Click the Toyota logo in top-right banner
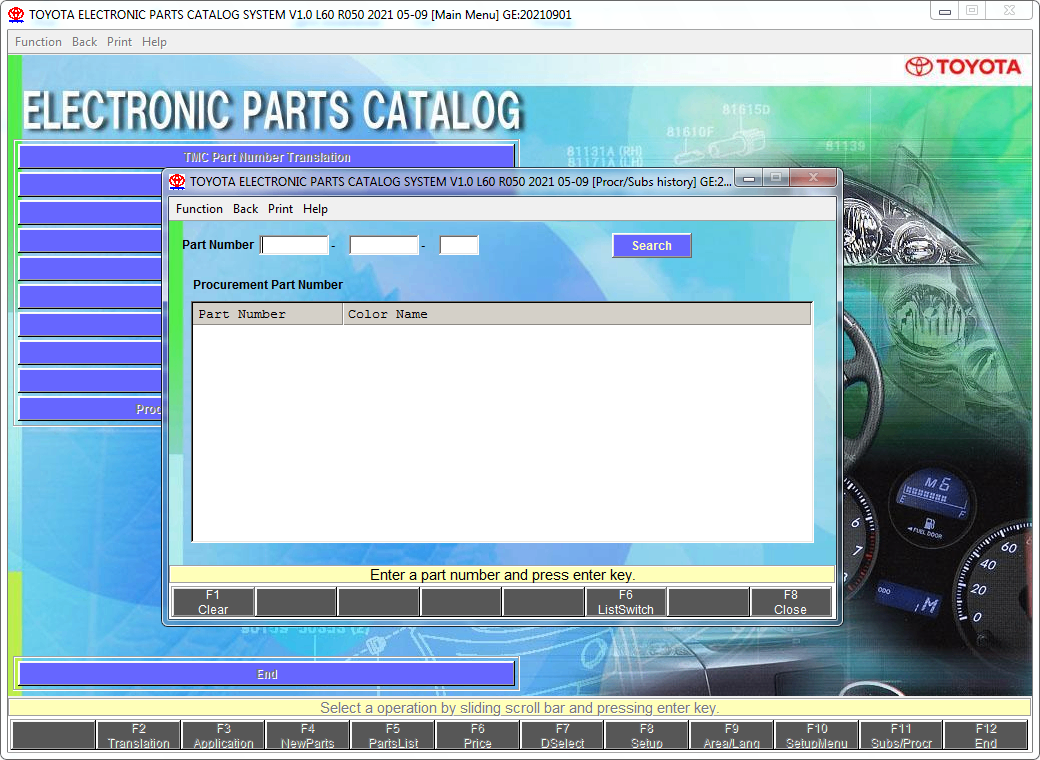 point(963,66)
